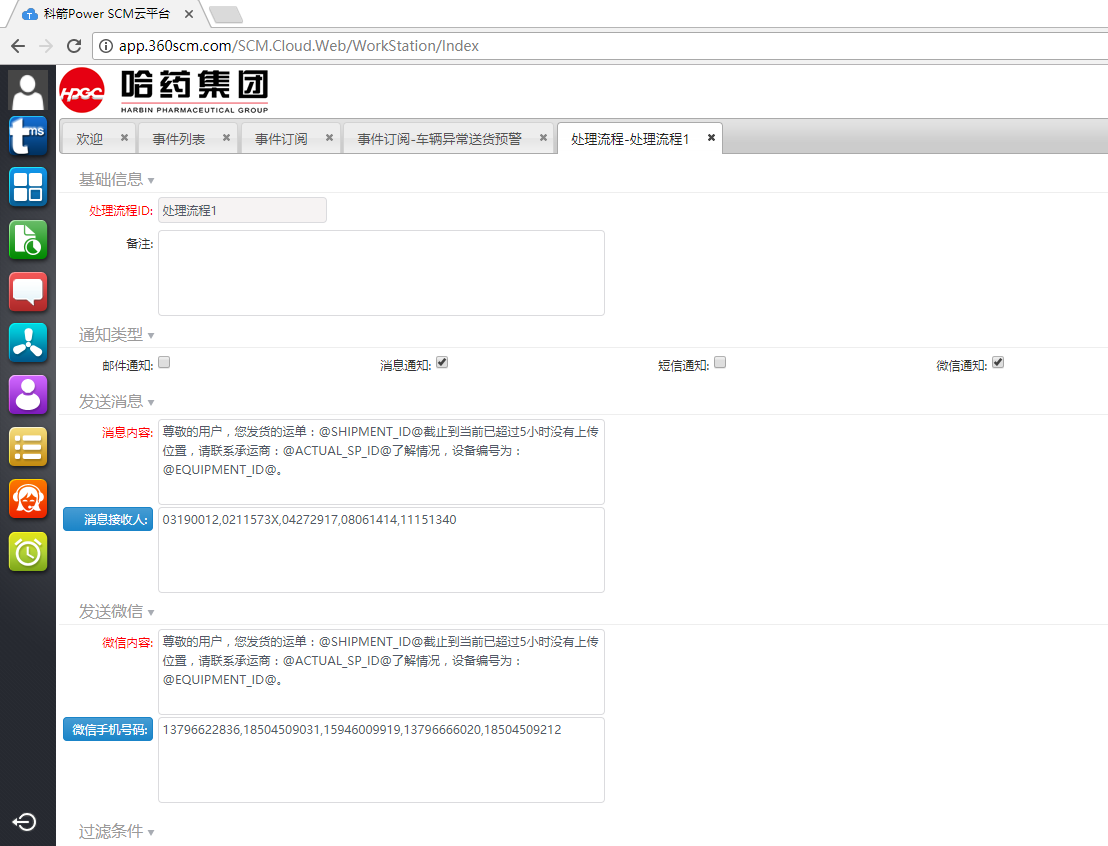Click the 消息接收人 button
This screenshot has width=1108, height=846.
(x=108, y=520)
